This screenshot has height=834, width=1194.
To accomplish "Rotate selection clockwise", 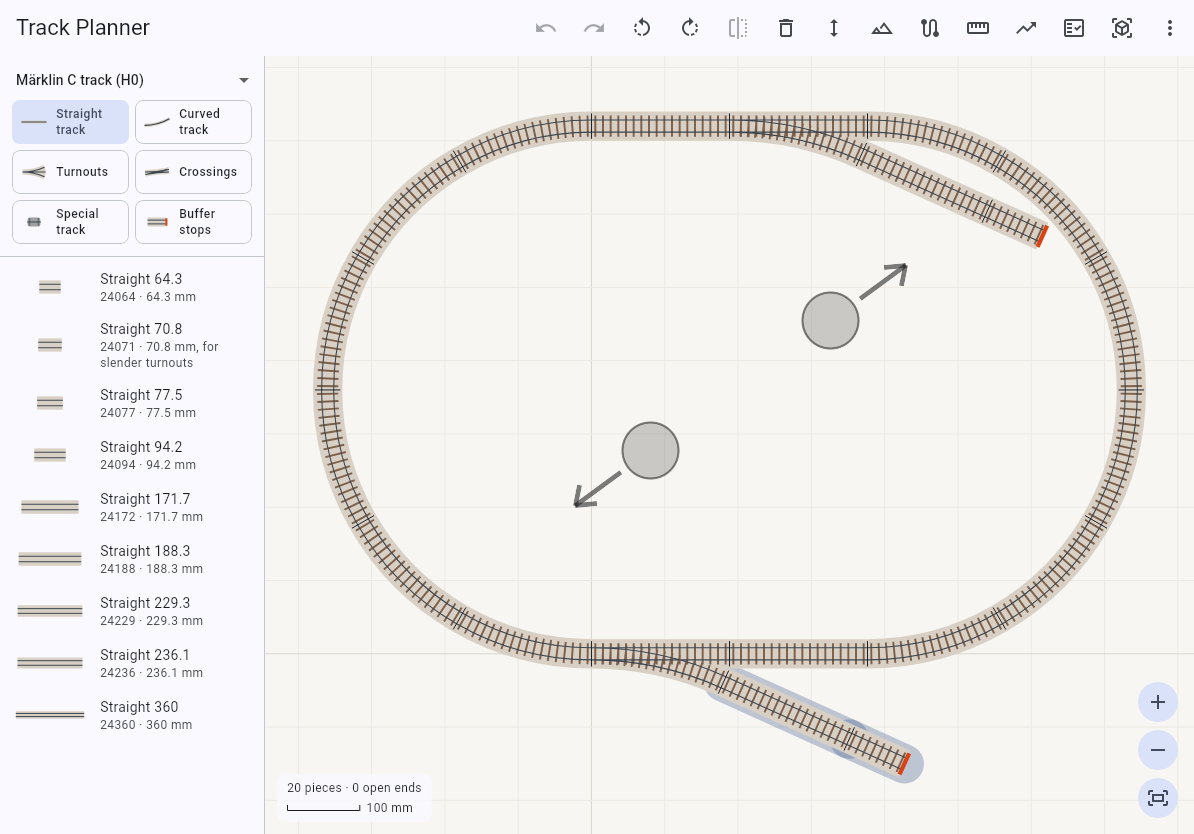I will [690, 28].
